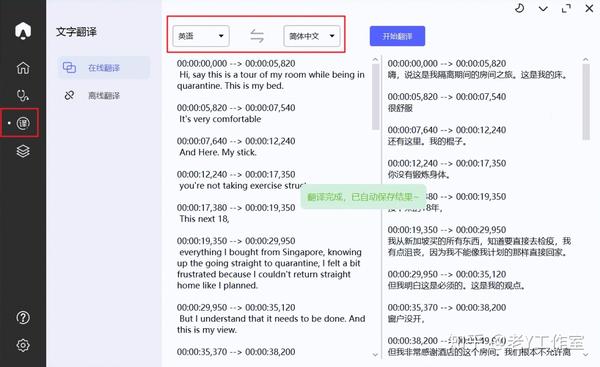
Task: Click translated panel scroll-up arrow
Action: pos(585,60)
